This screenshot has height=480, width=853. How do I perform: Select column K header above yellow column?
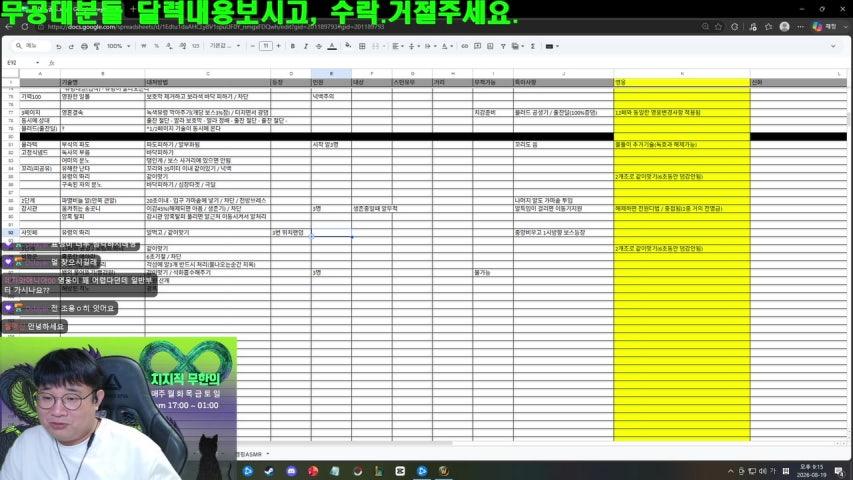tap(682, 73)
